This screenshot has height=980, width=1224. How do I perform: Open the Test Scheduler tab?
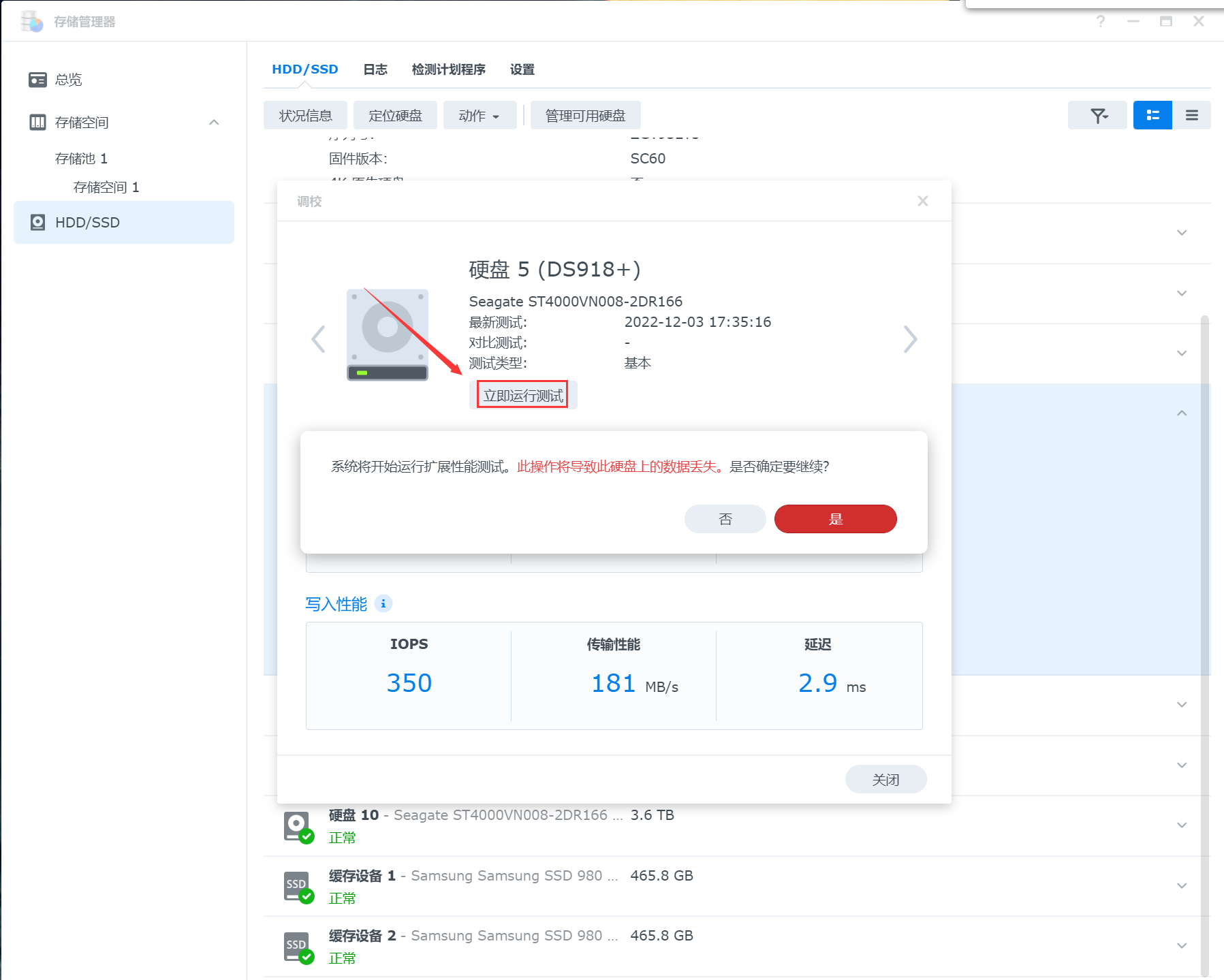(448, 69)
